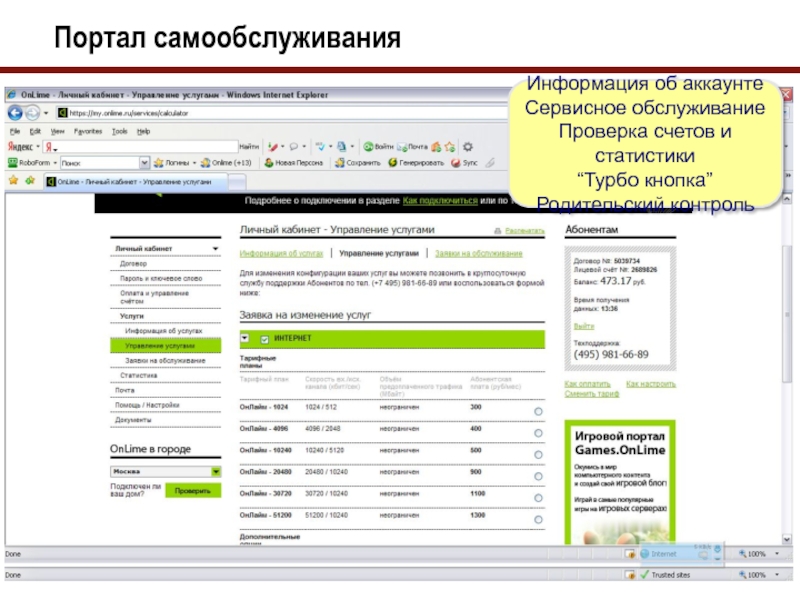Click Add to Favorites star-plus icon

[30, 180]
